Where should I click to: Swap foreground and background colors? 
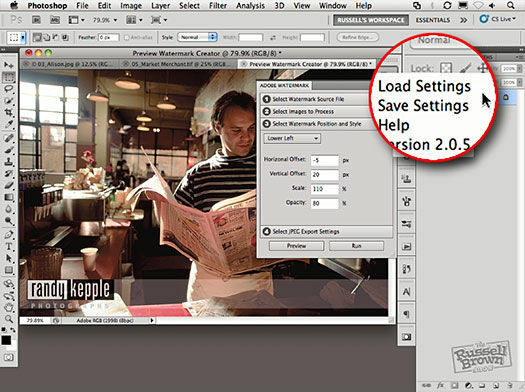13,330
